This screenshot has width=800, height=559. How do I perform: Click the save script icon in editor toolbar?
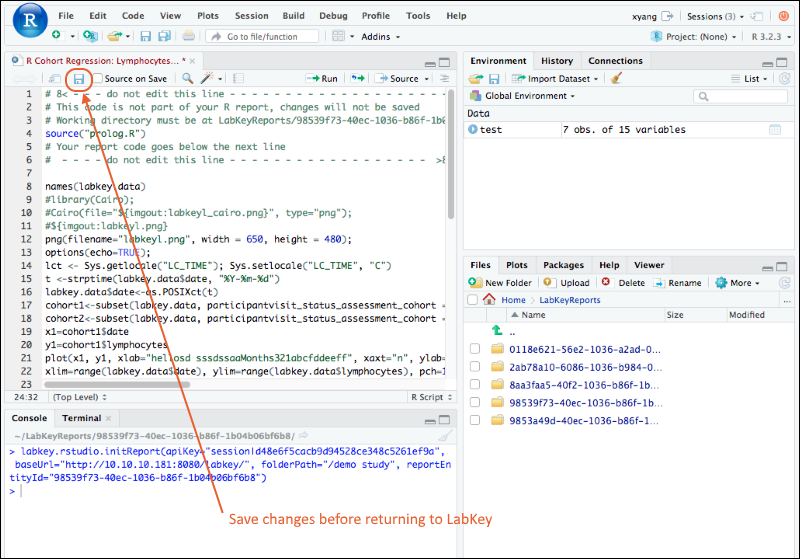[79, 79]
